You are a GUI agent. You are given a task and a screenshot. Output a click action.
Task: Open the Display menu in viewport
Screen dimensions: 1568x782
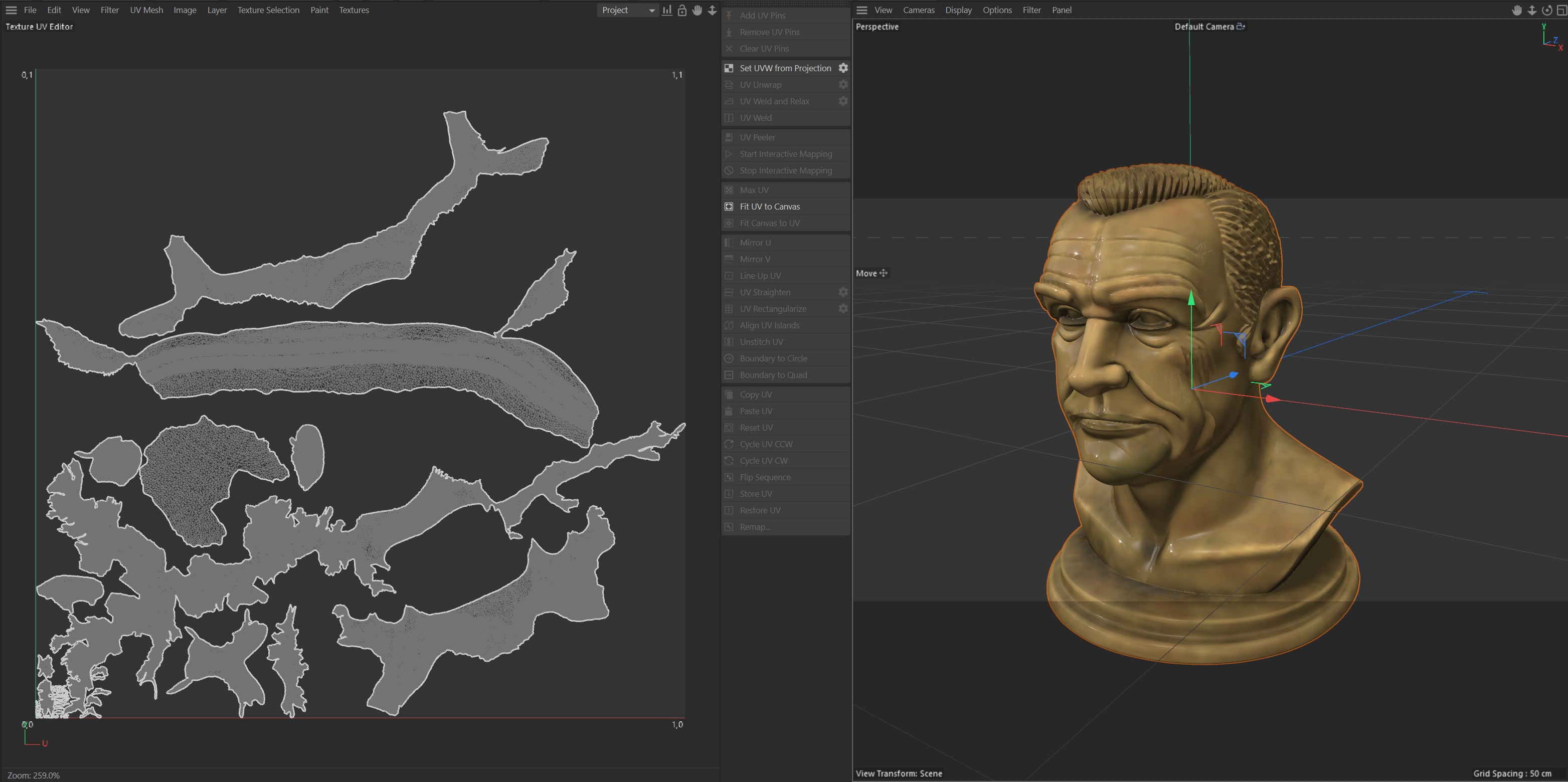tap(958, 11)
